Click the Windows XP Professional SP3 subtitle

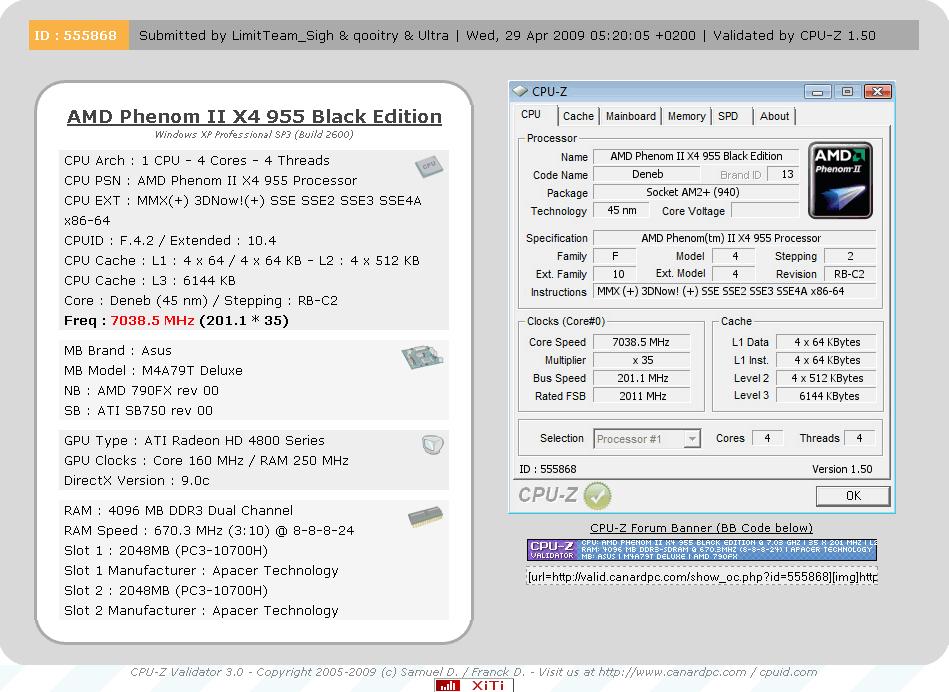coord(254,134)
